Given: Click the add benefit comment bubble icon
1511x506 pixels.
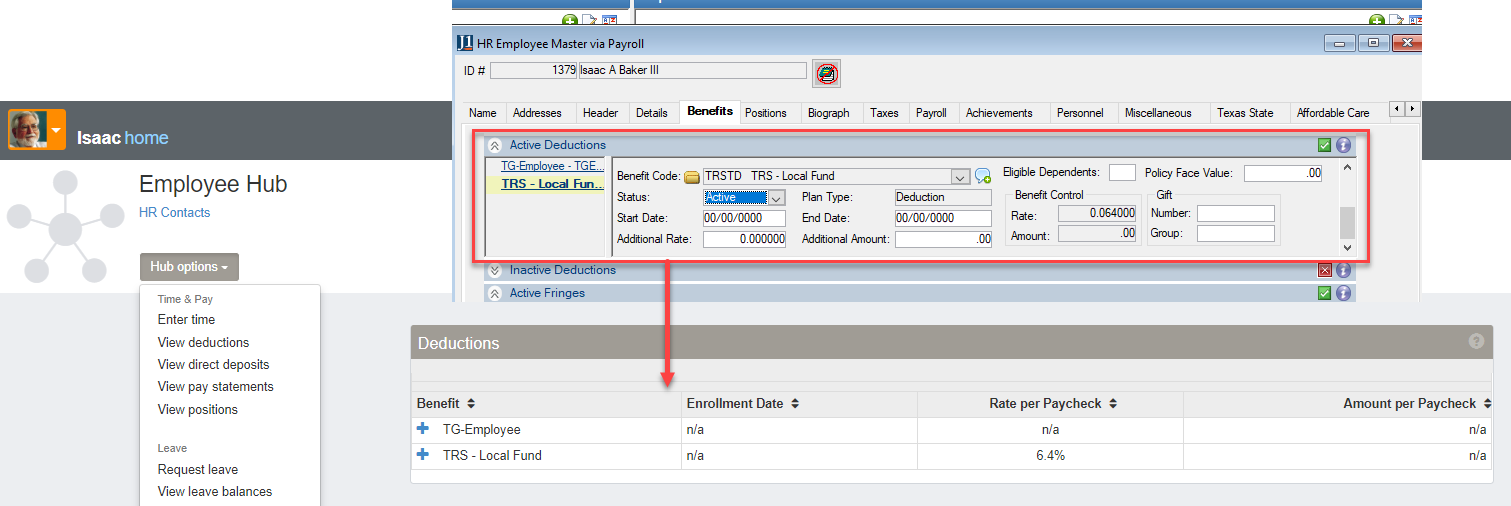Looking at the screenshot, I should coord(982,177).
